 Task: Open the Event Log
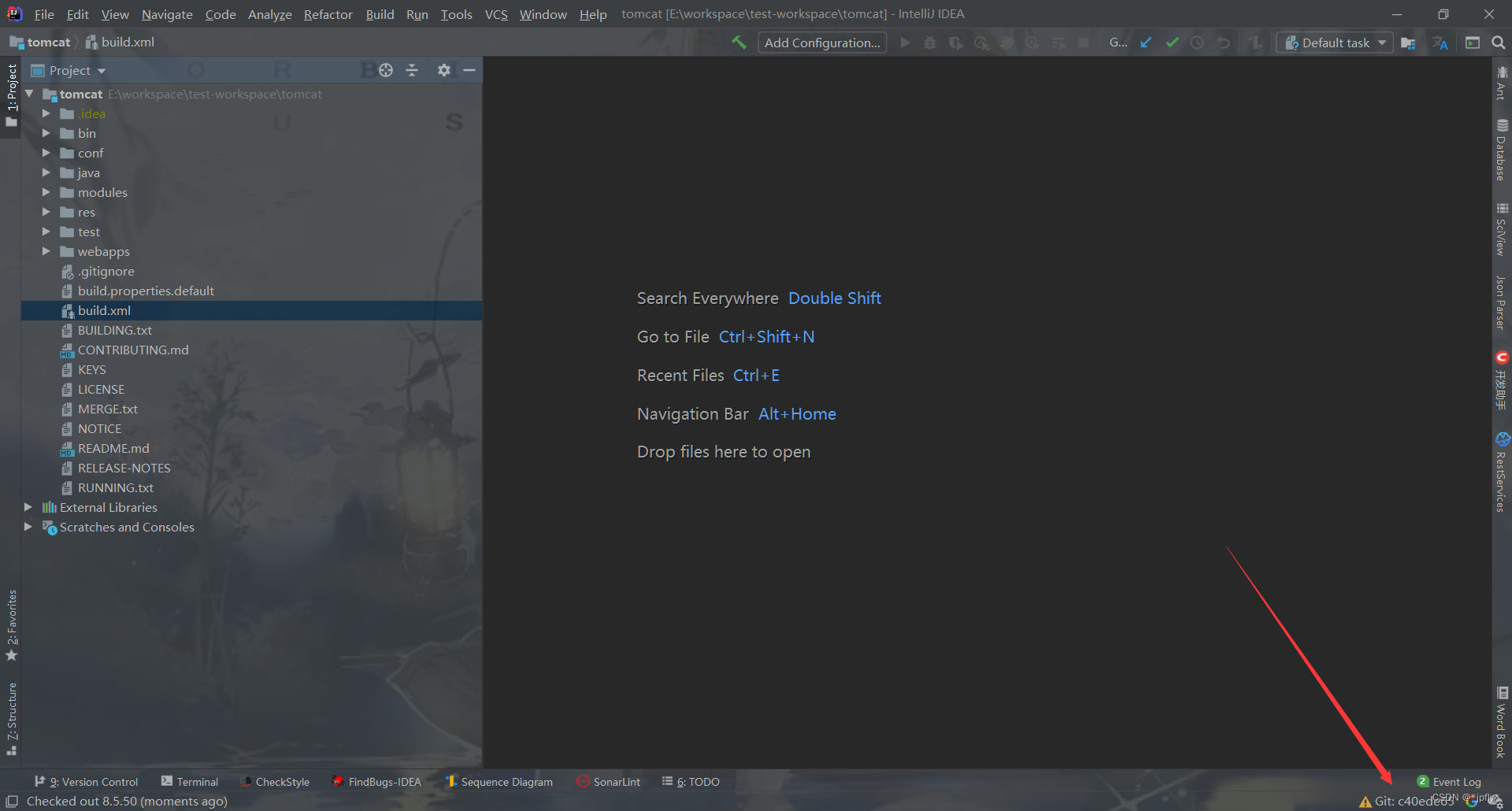[1449, 781]
